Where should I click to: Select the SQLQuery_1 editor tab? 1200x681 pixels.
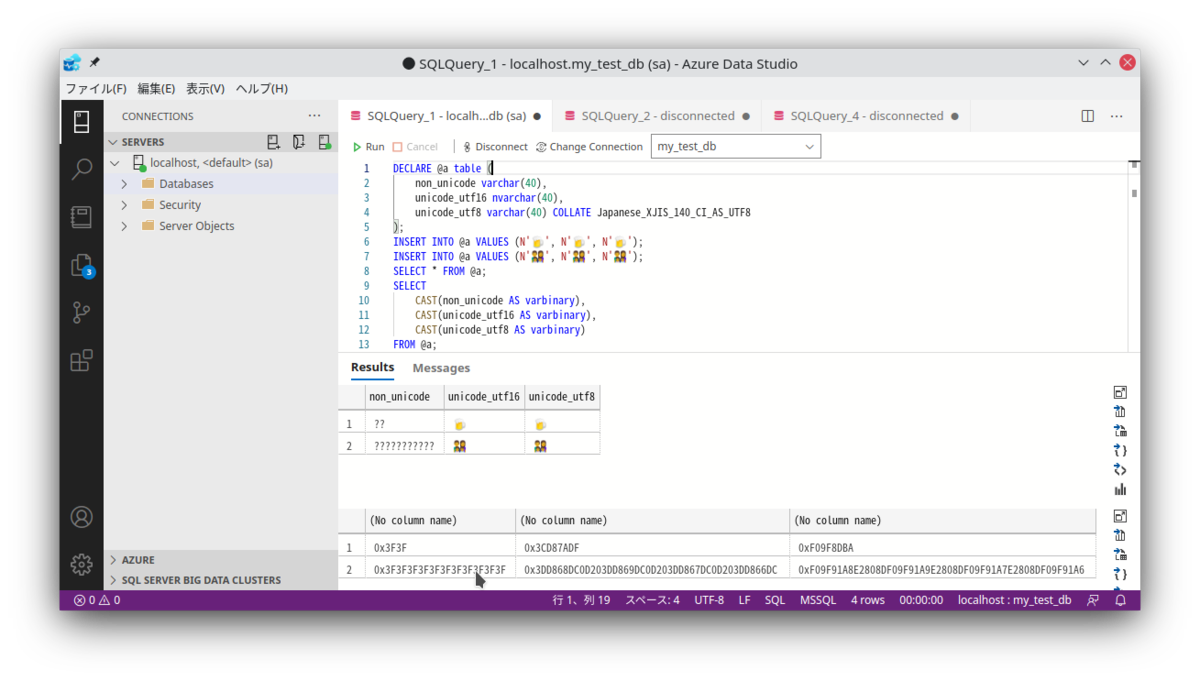point(445,116)
